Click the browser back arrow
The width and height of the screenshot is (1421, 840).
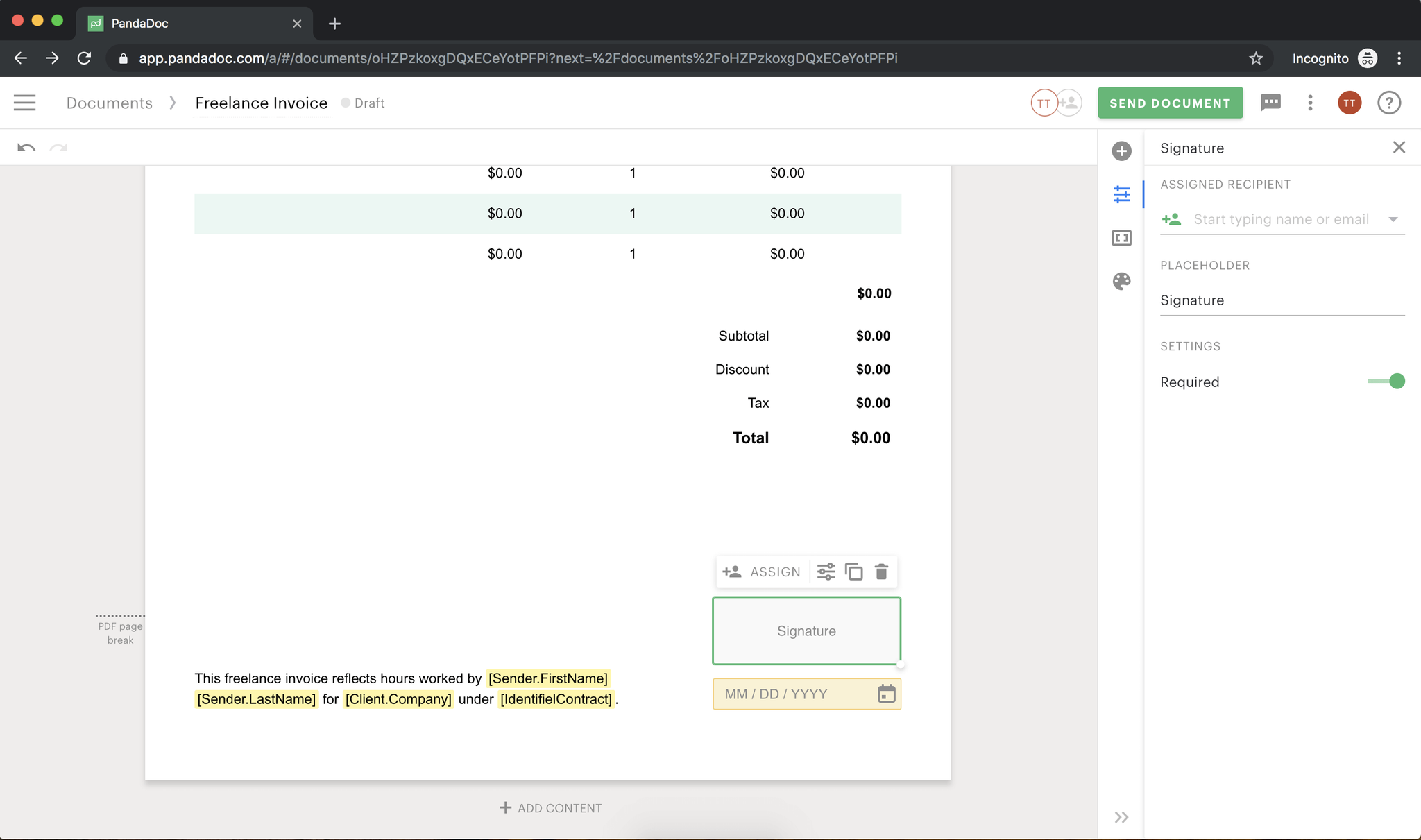coord(21,58)
